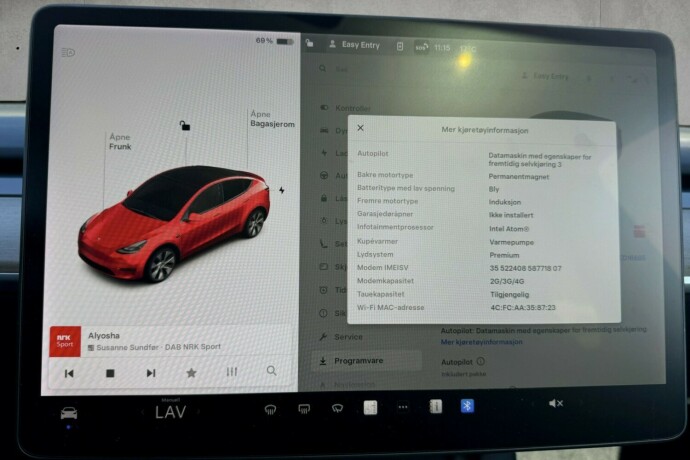Increase temperature with the right arrow by LAV
The image size is (690, 460).
point(198,412)
